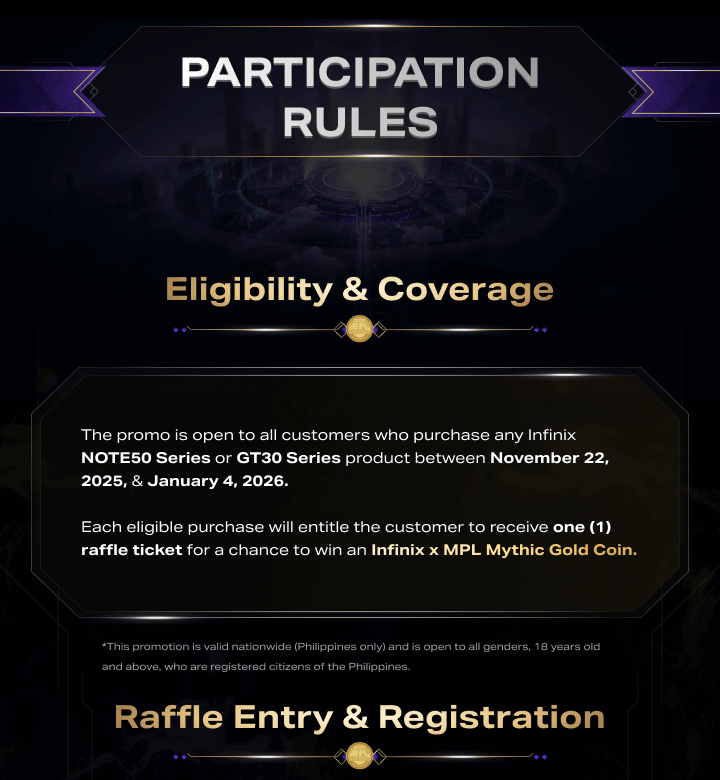
Task: Click the MPL gold coin under Eligibility & Coverage
Action: 359,328
